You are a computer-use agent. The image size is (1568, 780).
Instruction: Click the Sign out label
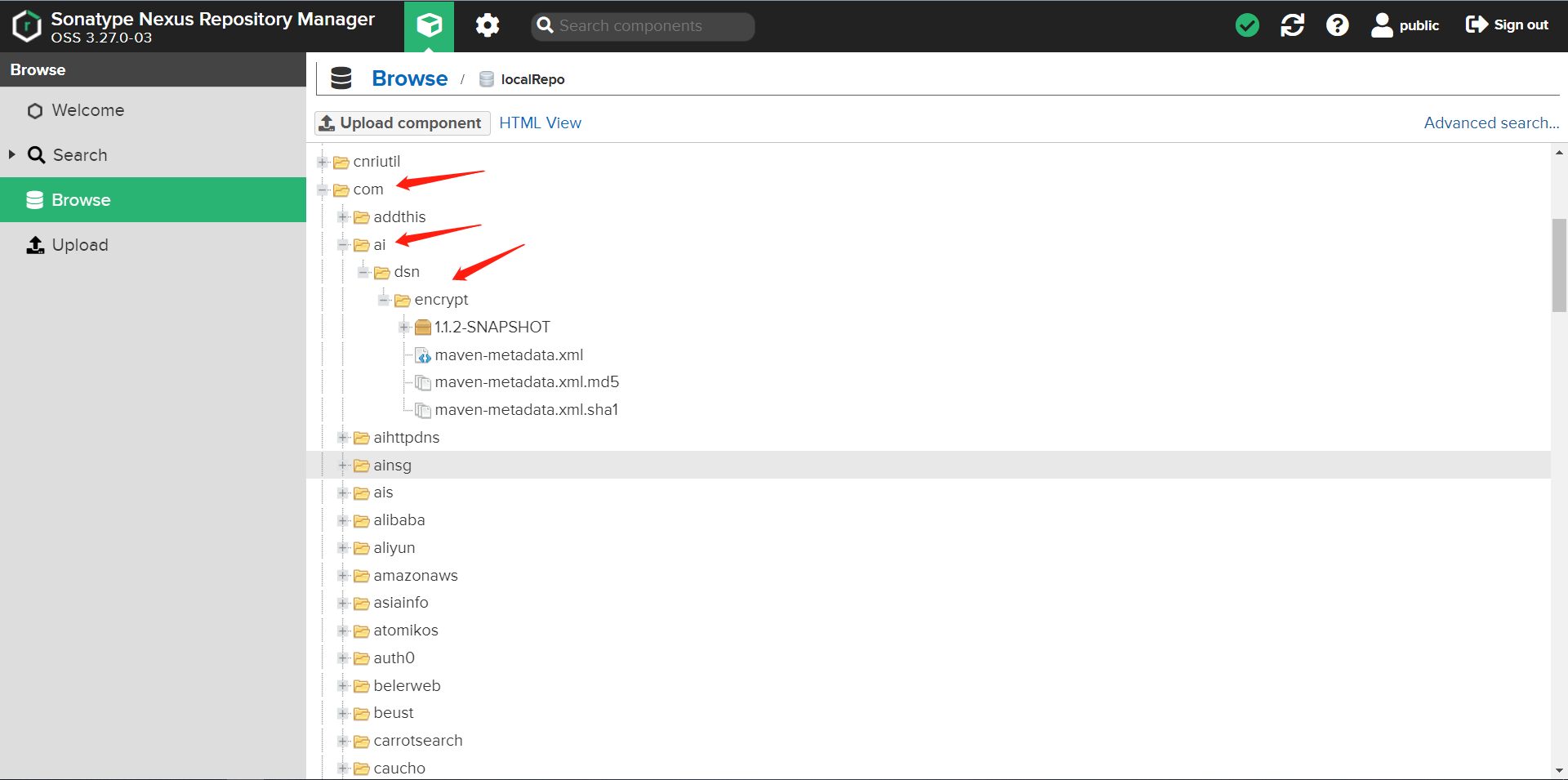point(1521,25)
